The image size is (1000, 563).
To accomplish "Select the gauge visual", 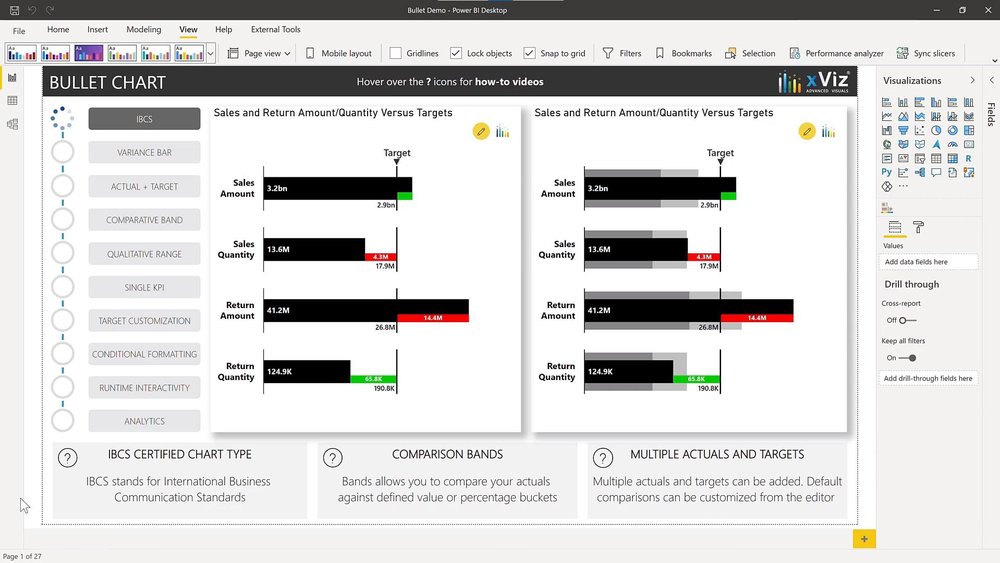I will coord(953,144).
